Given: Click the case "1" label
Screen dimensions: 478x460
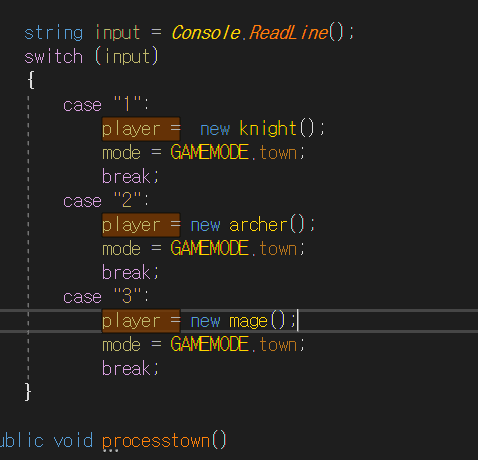Looking at the screenshot, I should pos(106,105).
